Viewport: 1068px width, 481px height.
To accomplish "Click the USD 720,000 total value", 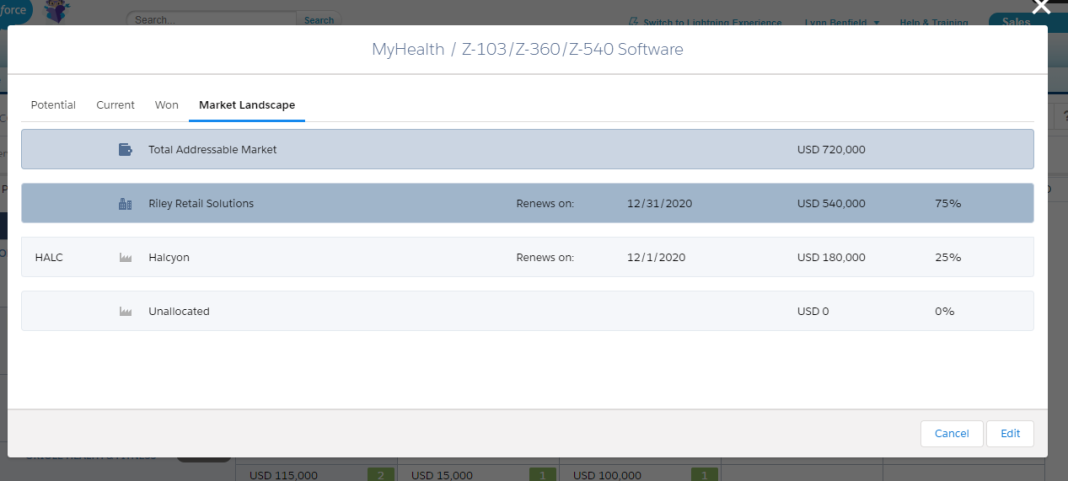I will 831,149.
